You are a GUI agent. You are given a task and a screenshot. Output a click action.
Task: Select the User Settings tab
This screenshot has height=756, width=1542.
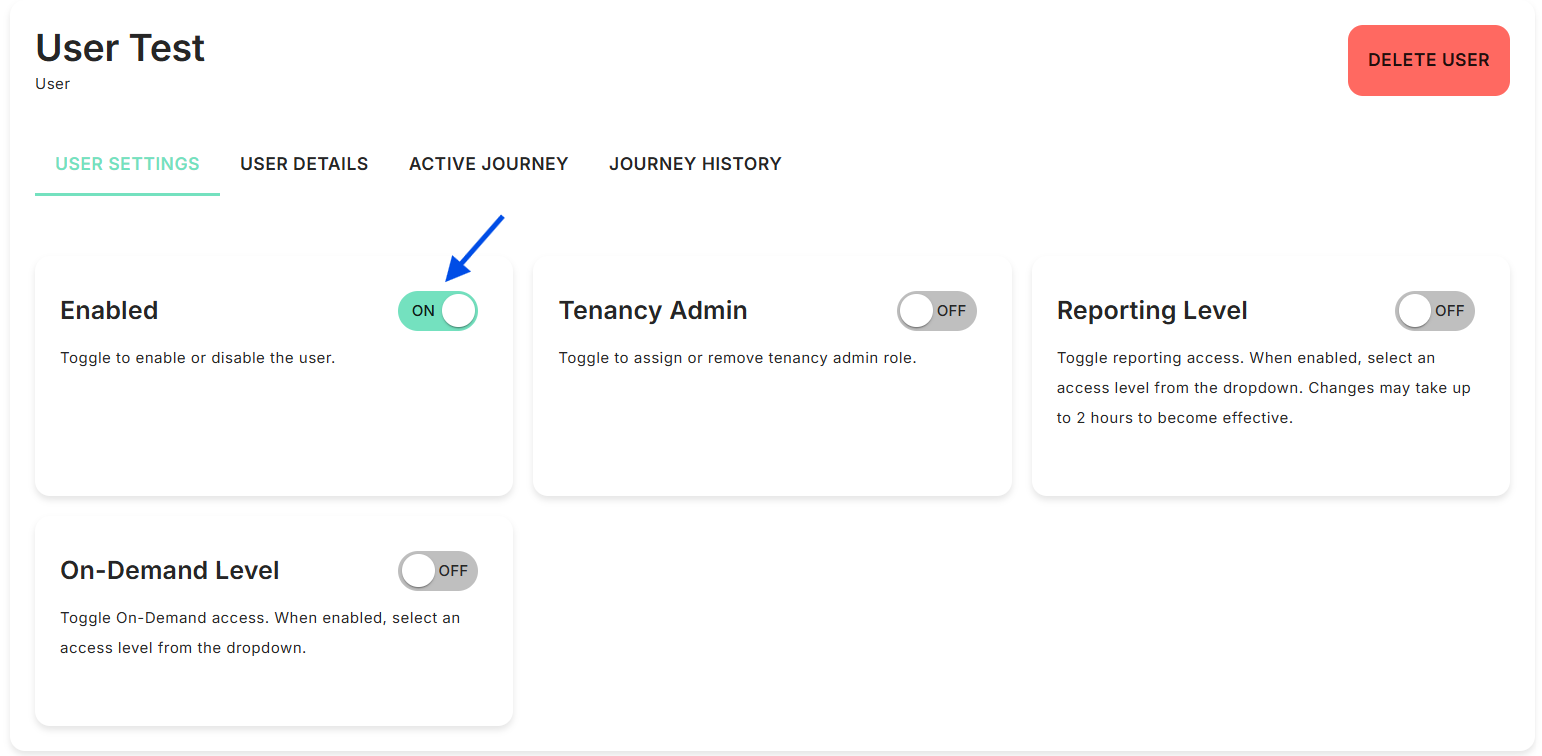pos(127,164)
